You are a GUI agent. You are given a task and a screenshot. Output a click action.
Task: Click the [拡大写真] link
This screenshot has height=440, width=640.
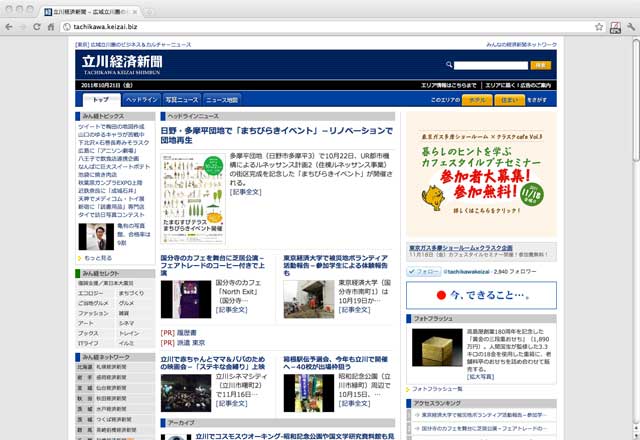480,377
